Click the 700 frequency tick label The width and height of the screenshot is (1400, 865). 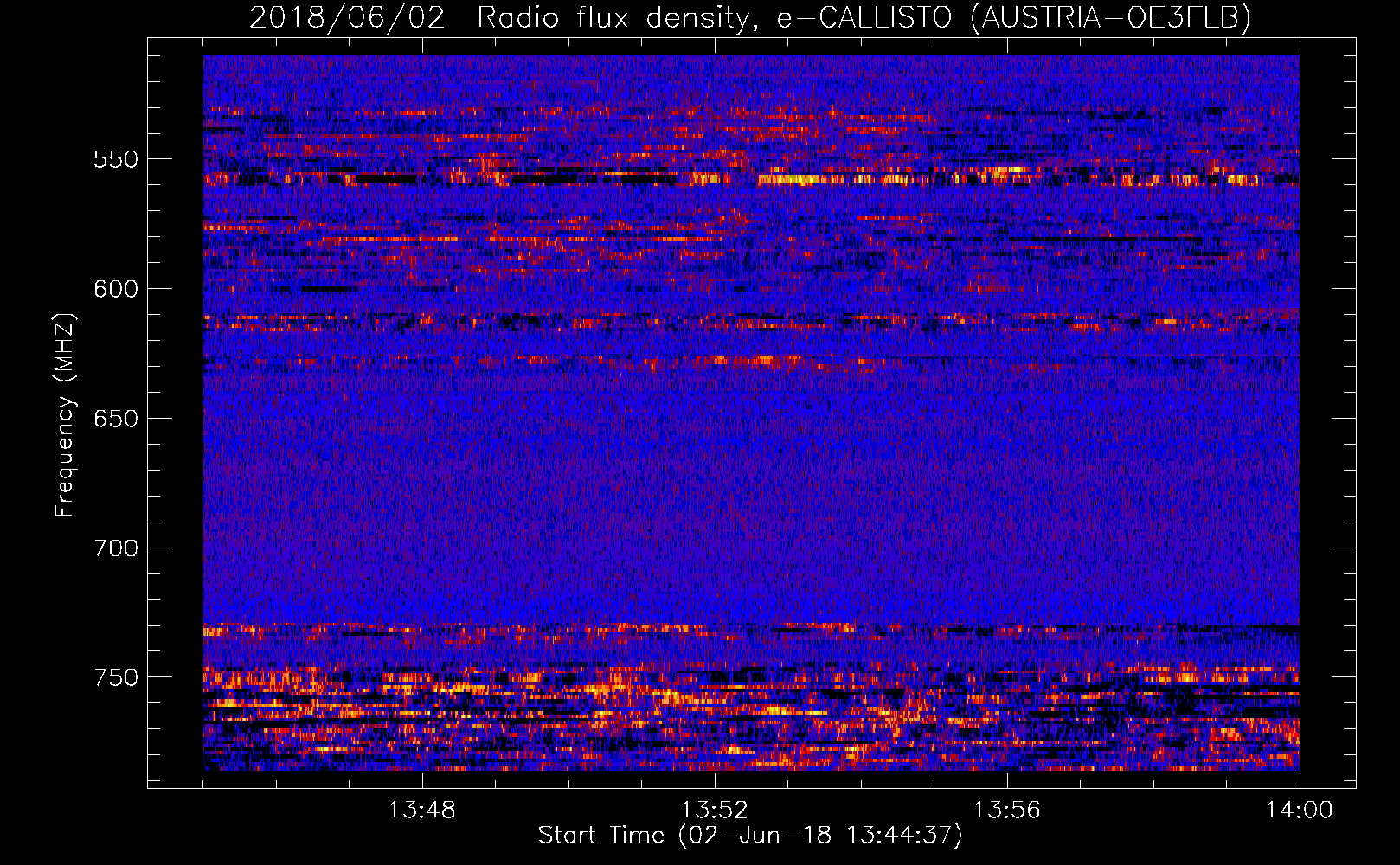(x=116, y=548)
